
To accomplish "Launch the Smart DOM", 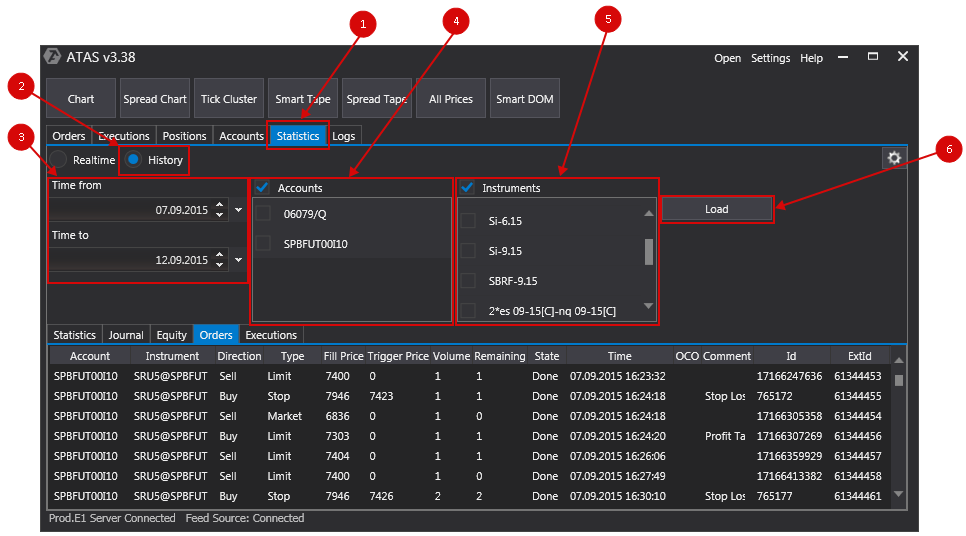I will (524, 99).
